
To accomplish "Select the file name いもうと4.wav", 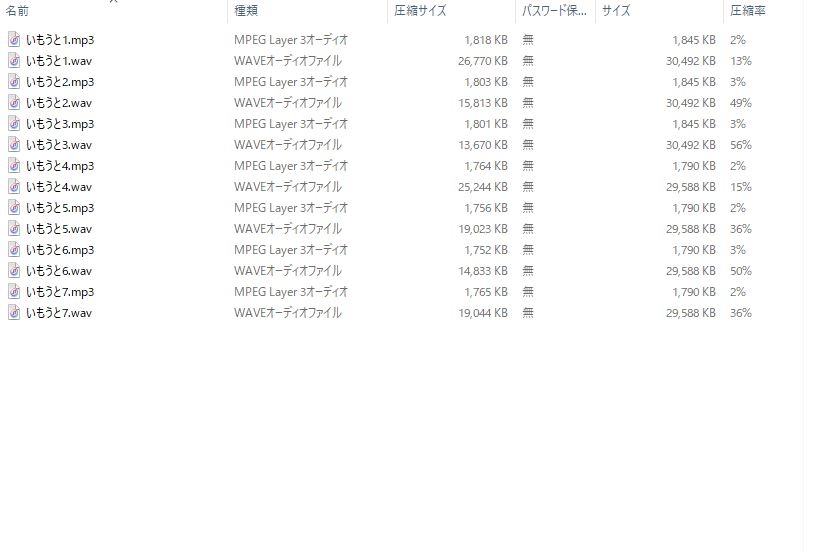I will tap(59, 187).
